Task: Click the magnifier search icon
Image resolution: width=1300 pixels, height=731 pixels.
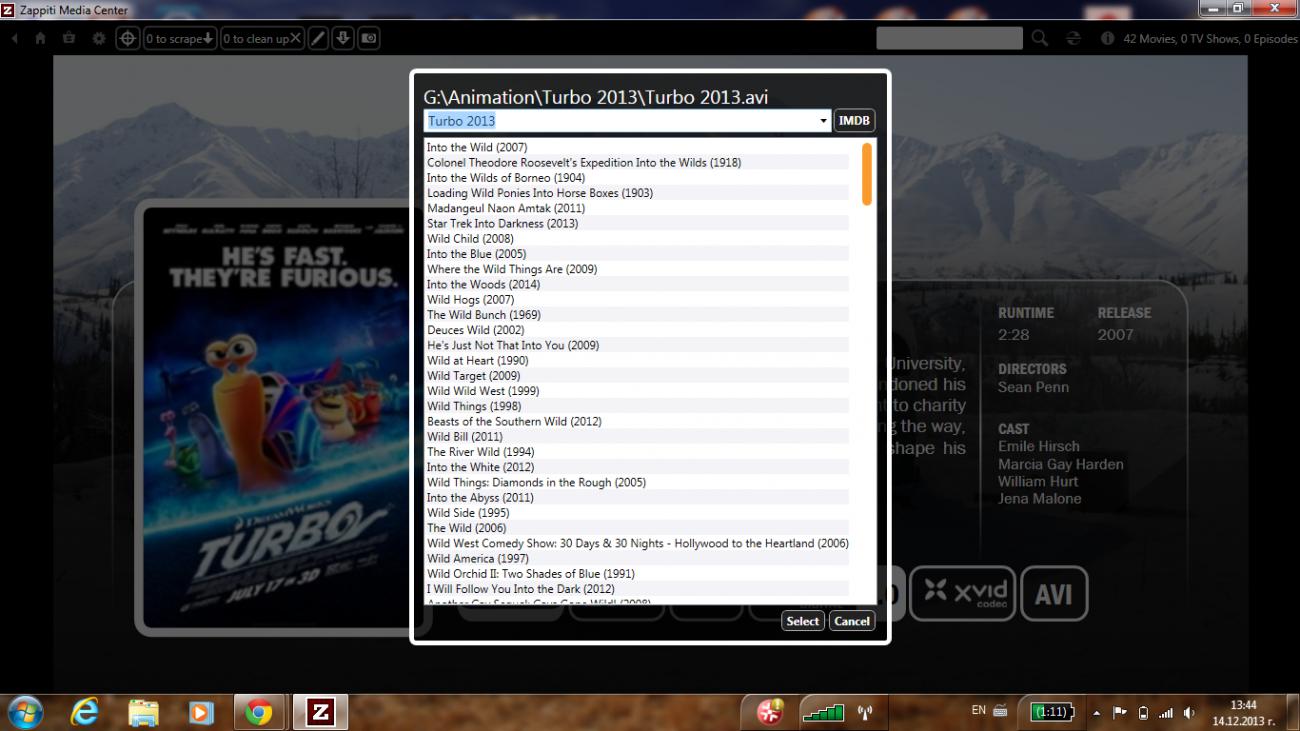Action: (x=1040, y=39)
